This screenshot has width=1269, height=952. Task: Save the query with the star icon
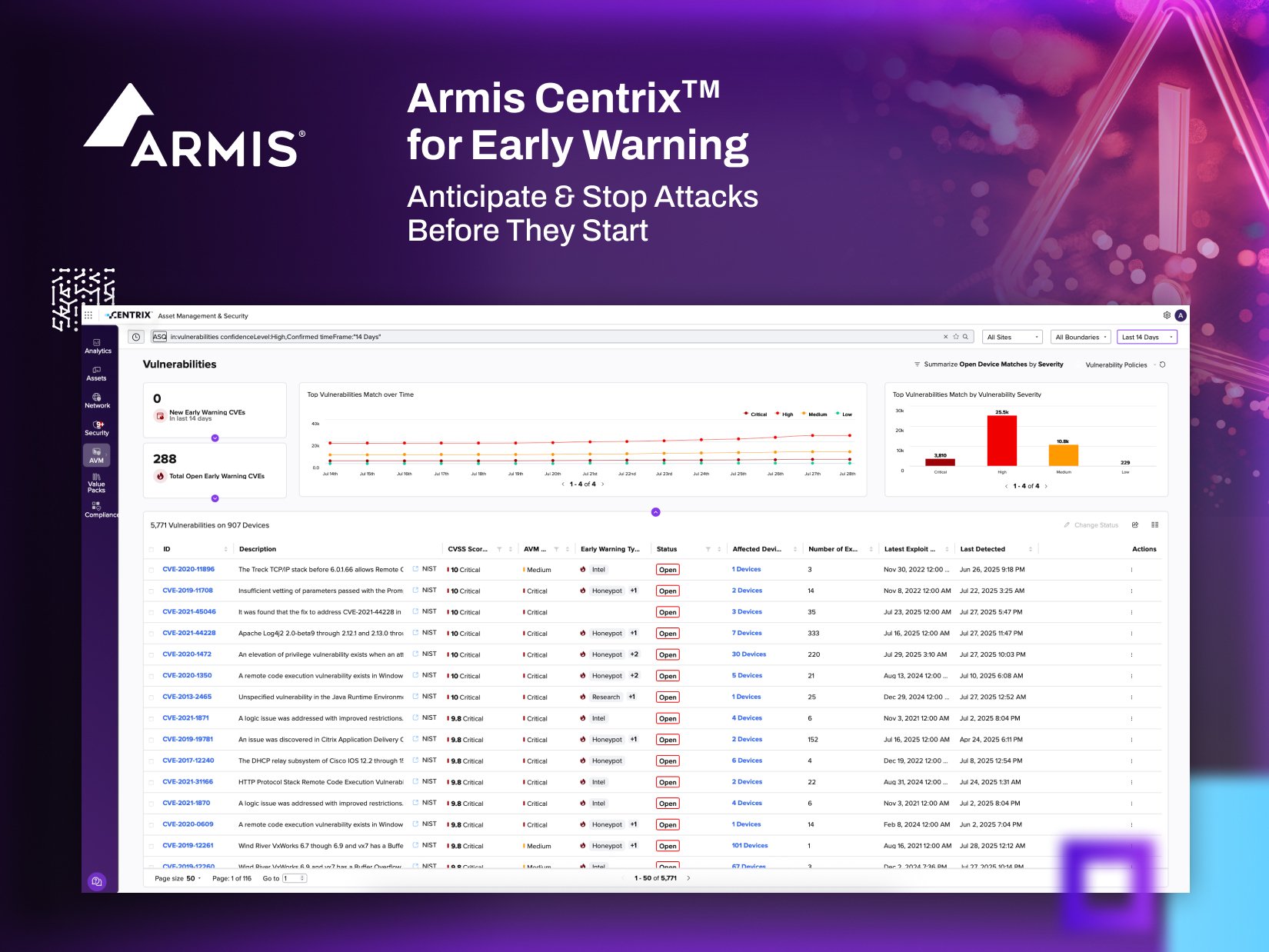click(956, 337)
